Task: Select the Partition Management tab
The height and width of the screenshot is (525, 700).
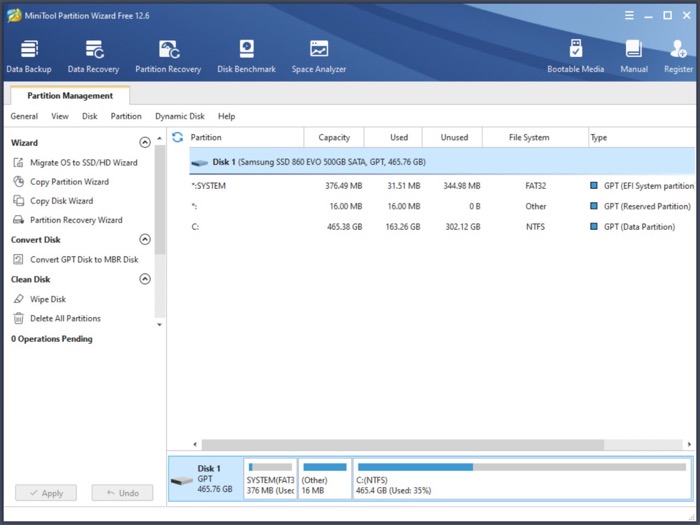Action: (x=70, y=96)
